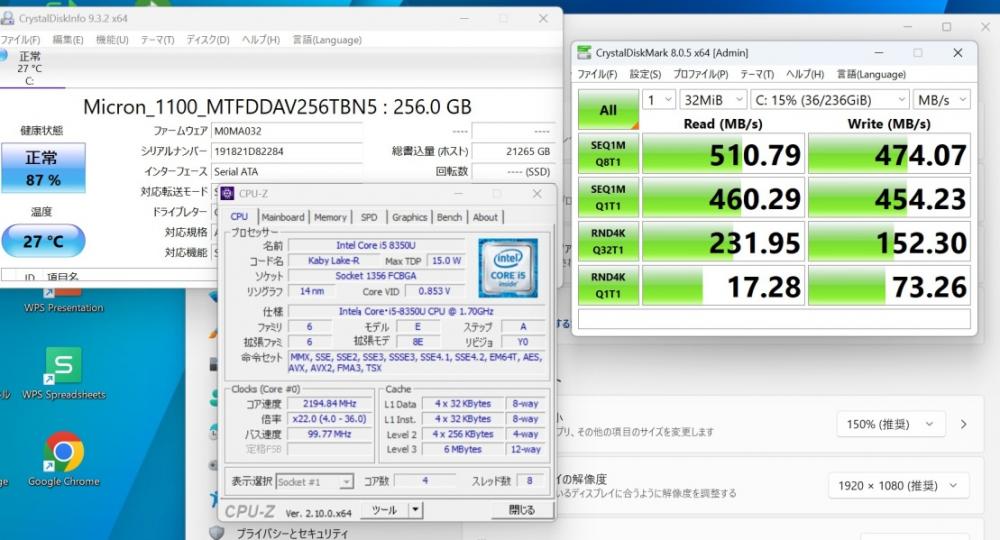The width and height of the screenshot is (1000, 540).
Task: Open WPS Presentation desktop shortcut
Action: click(x=63, y=301)
